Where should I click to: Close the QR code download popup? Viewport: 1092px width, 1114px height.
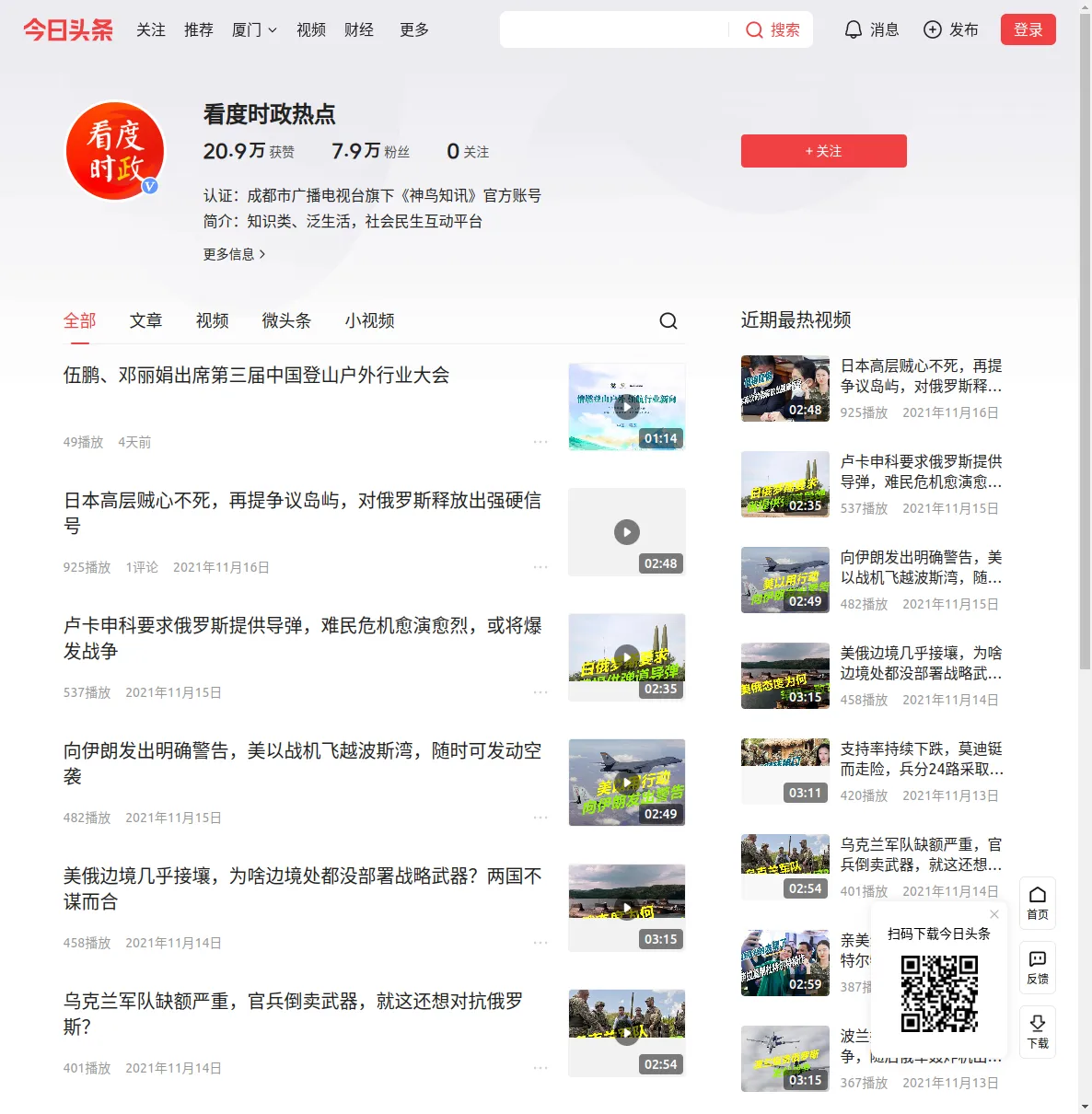pos(994,914)
